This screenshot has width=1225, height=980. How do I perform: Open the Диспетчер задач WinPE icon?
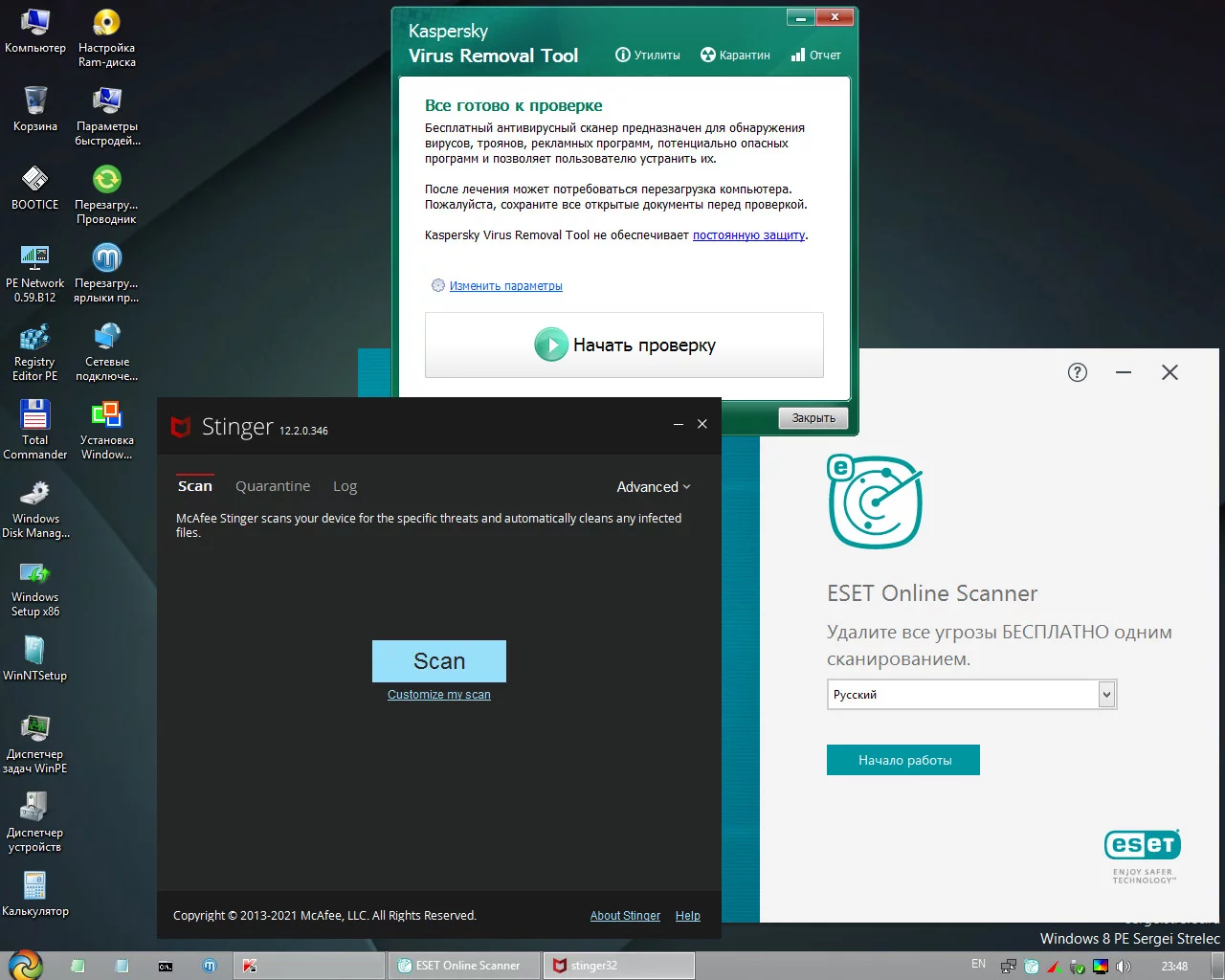point(35,745)
